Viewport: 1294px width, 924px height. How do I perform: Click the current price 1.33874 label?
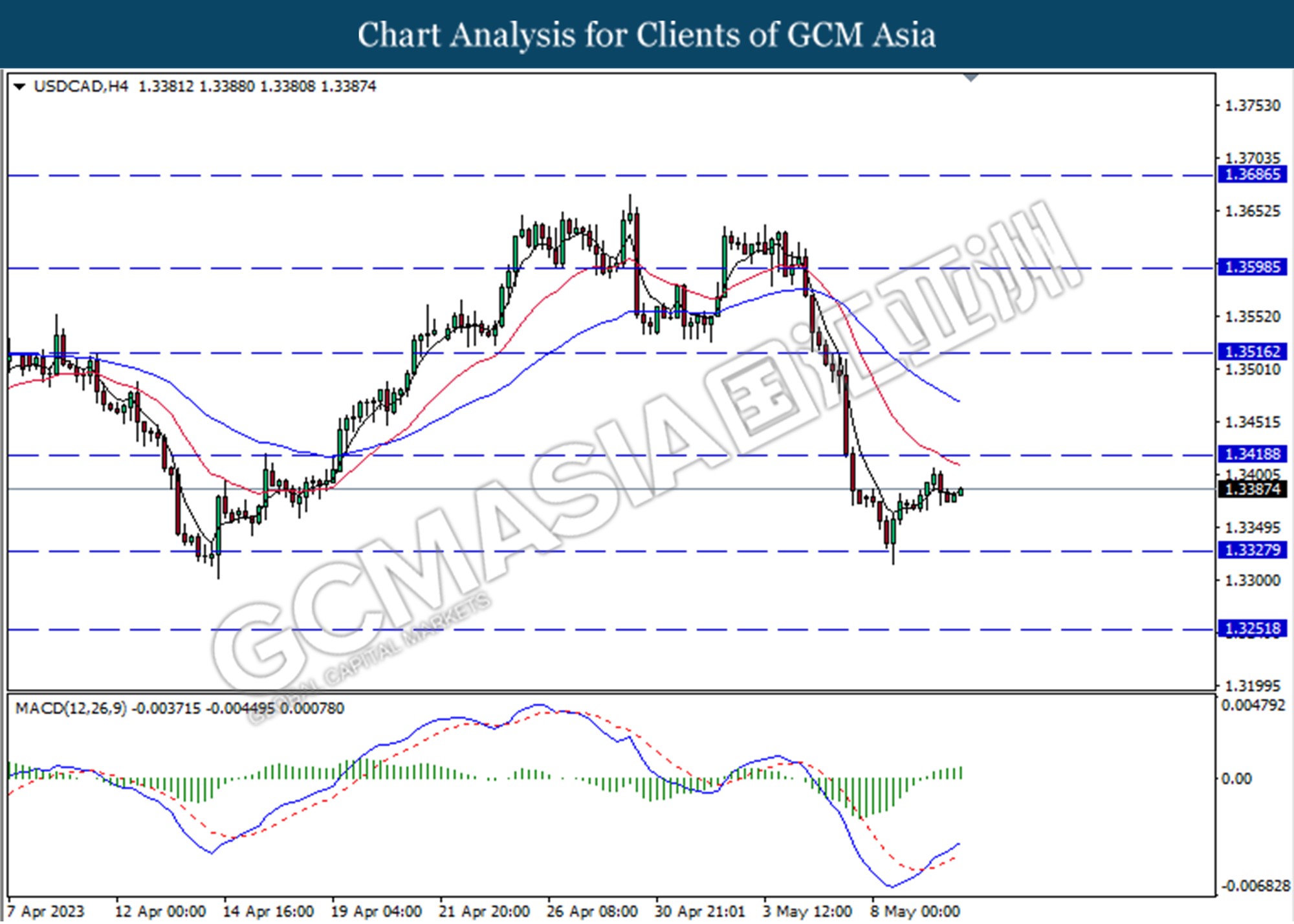tap(1252, 489)
